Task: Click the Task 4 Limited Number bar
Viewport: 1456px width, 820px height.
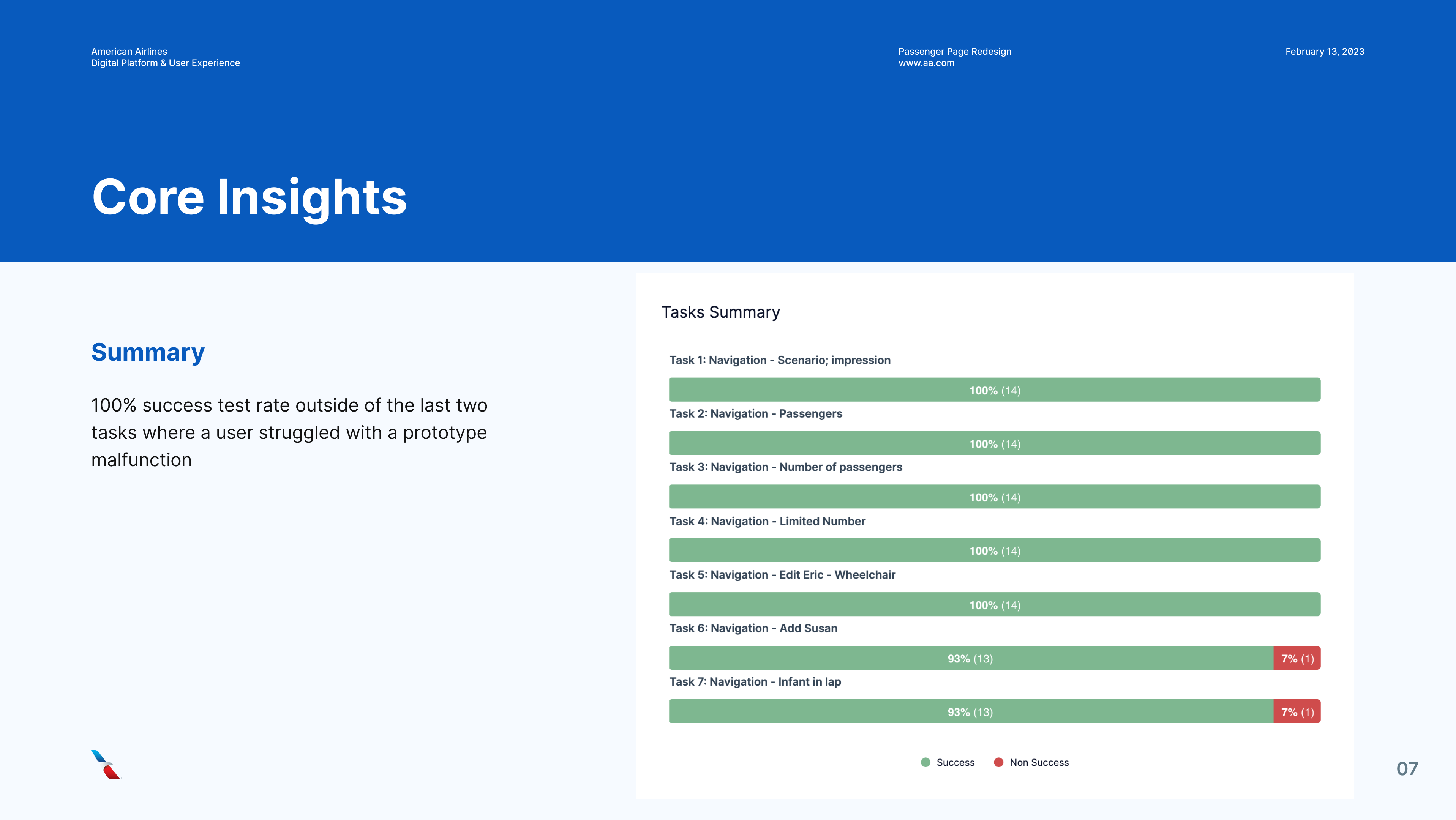Action: pos(994,550)
